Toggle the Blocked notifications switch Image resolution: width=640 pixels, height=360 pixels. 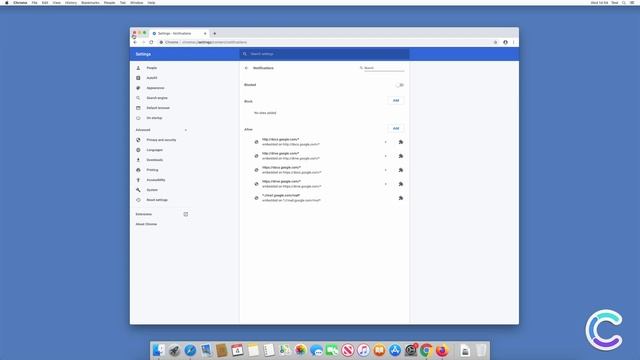(400, 85)
